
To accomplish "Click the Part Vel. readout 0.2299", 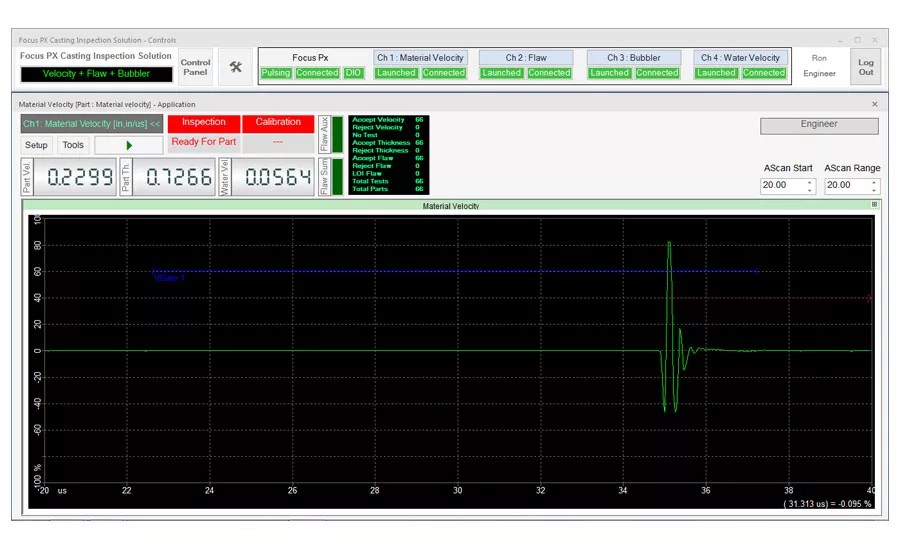I will coord(75,177).
